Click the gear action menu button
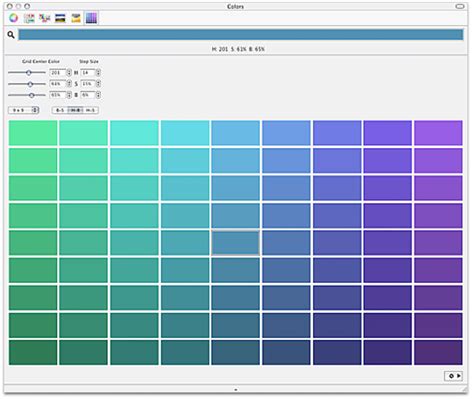The width and height of the screenshot is (474, 399). pyautogui.click(x=454, y=376)
